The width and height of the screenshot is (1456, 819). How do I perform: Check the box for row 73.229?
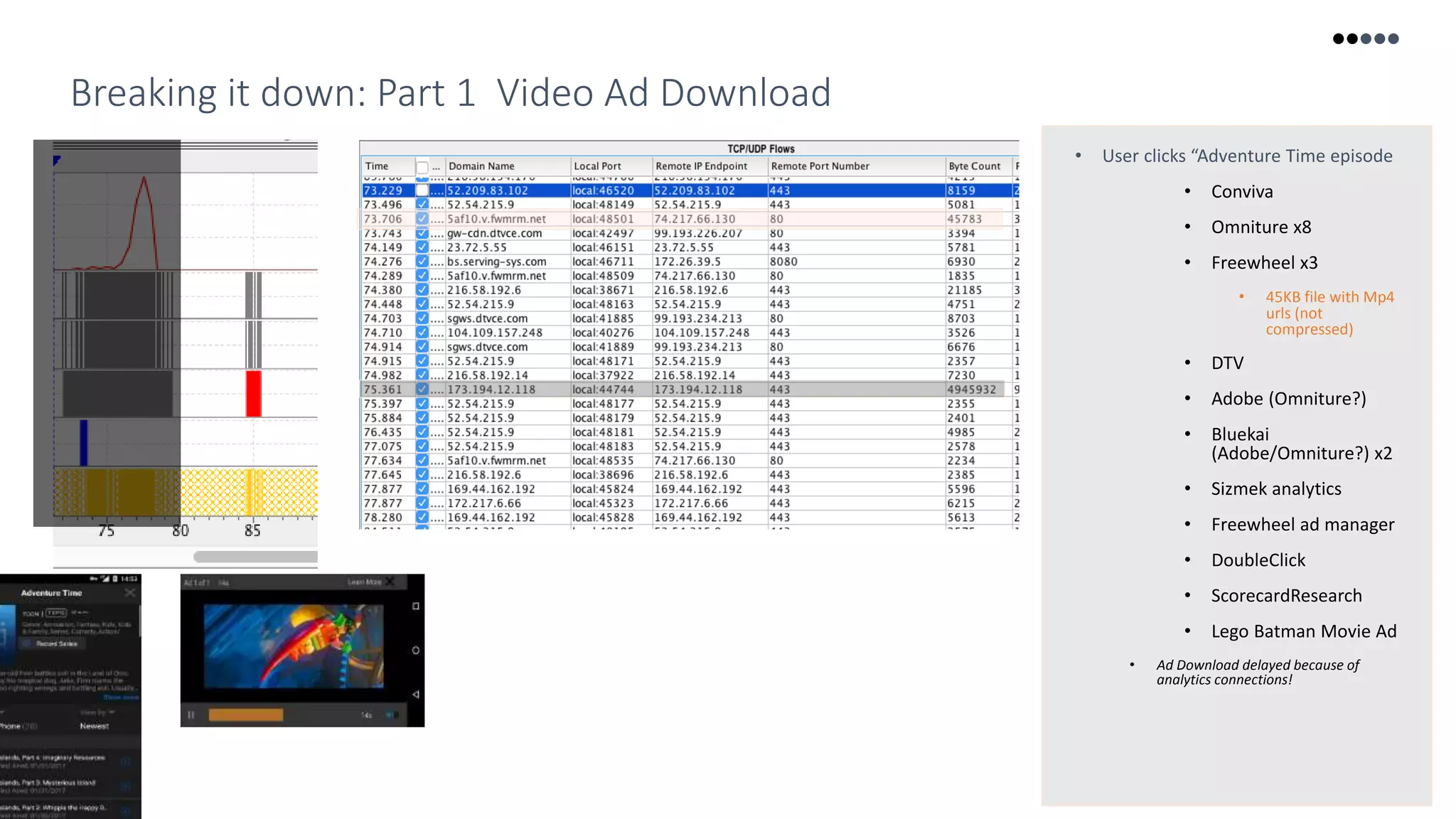click(x=422, y=191)
